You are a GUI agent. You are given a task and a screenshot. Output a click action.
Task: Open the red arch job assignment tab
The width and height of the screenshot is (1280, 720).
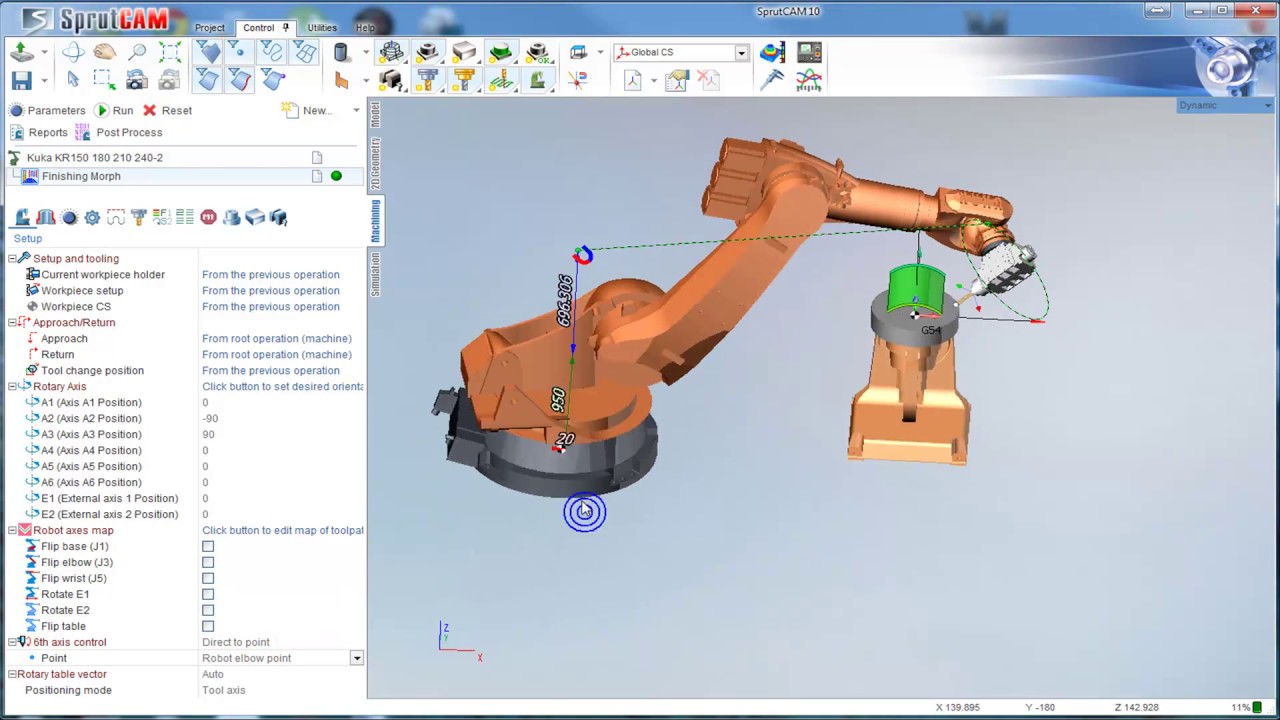46,217
